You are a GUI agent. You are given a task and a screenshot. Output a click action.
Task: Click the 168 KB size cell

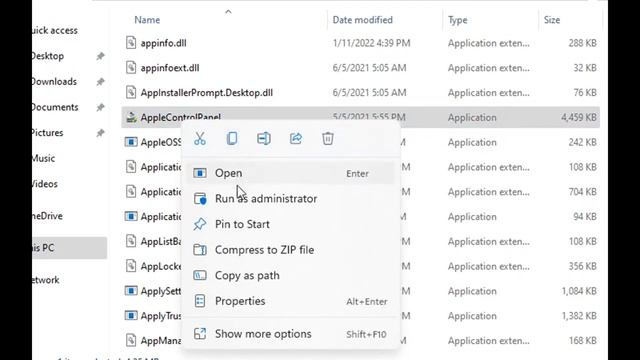582,340
